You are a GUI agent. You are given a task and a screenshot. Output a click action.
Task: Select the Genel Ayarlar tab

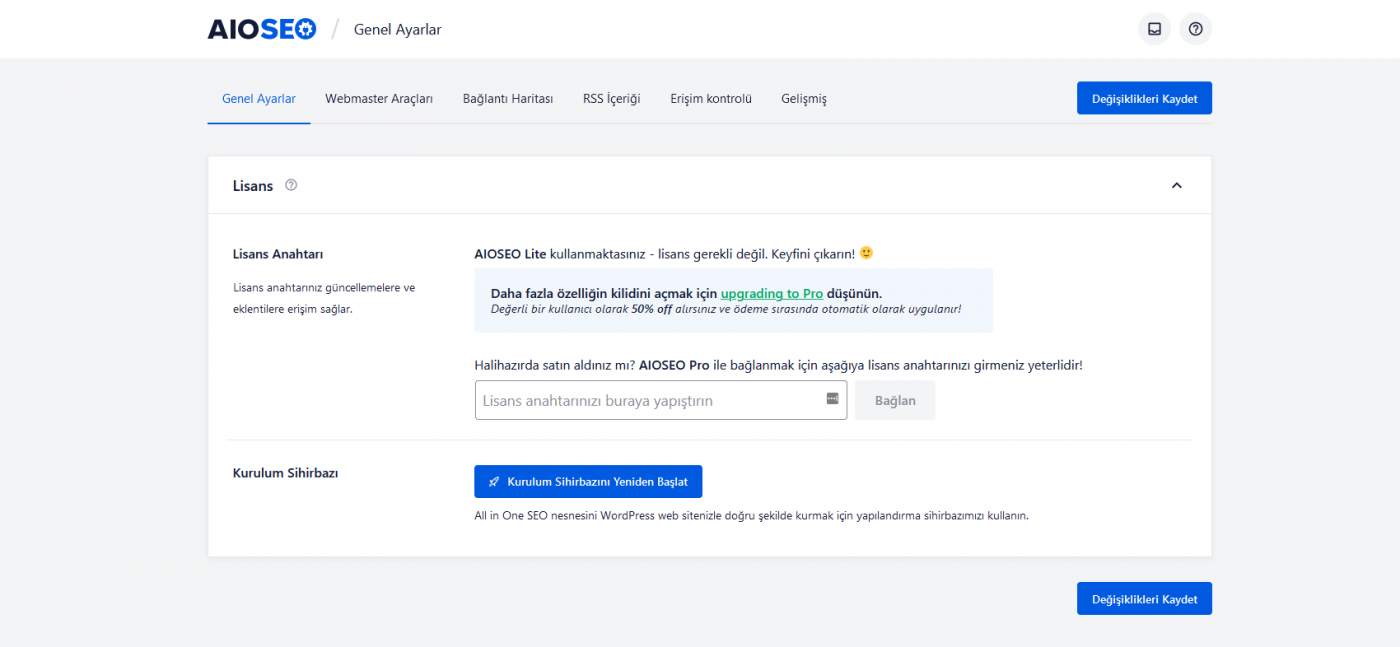(258, 98)
